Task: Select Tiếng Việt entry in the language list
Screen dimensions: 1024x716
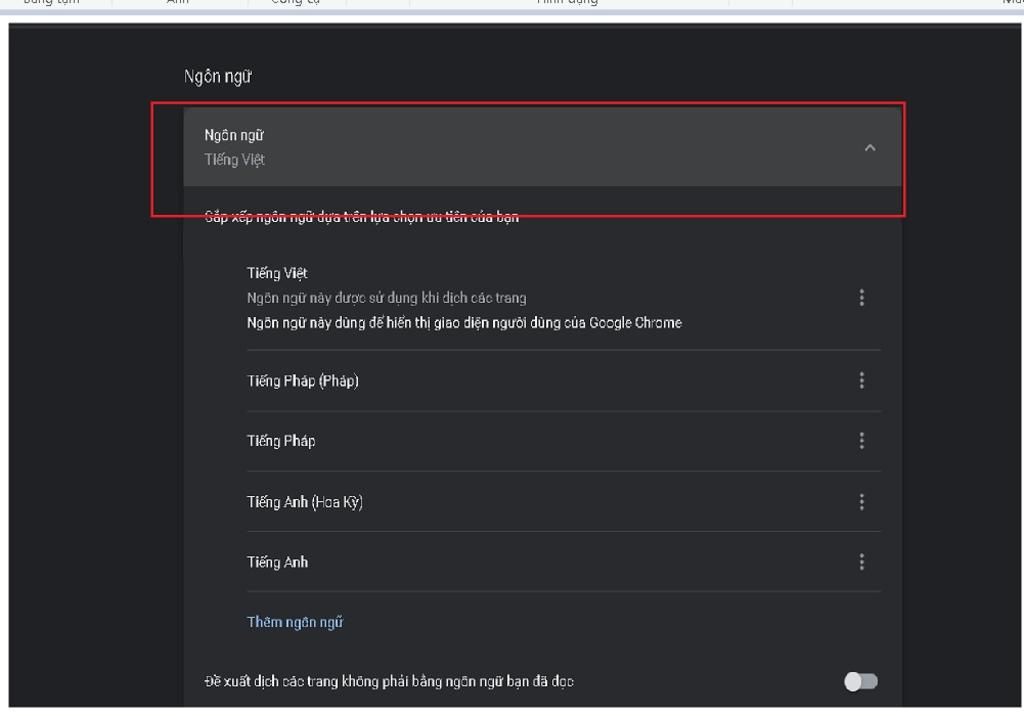Action: pos(278,273)
